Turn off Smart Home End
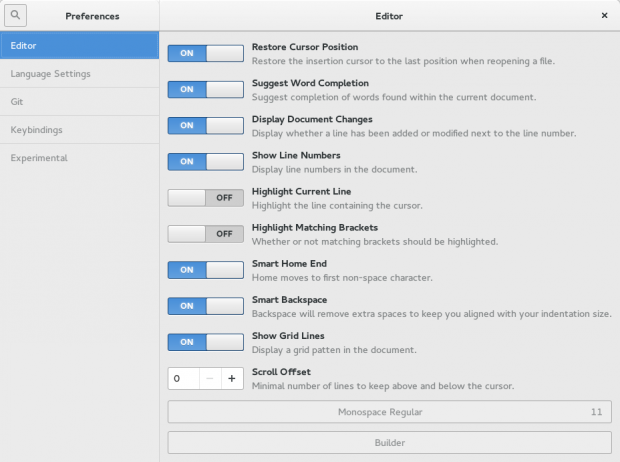Viewport: 620px width, 462px height. click(x=205, y=269)
